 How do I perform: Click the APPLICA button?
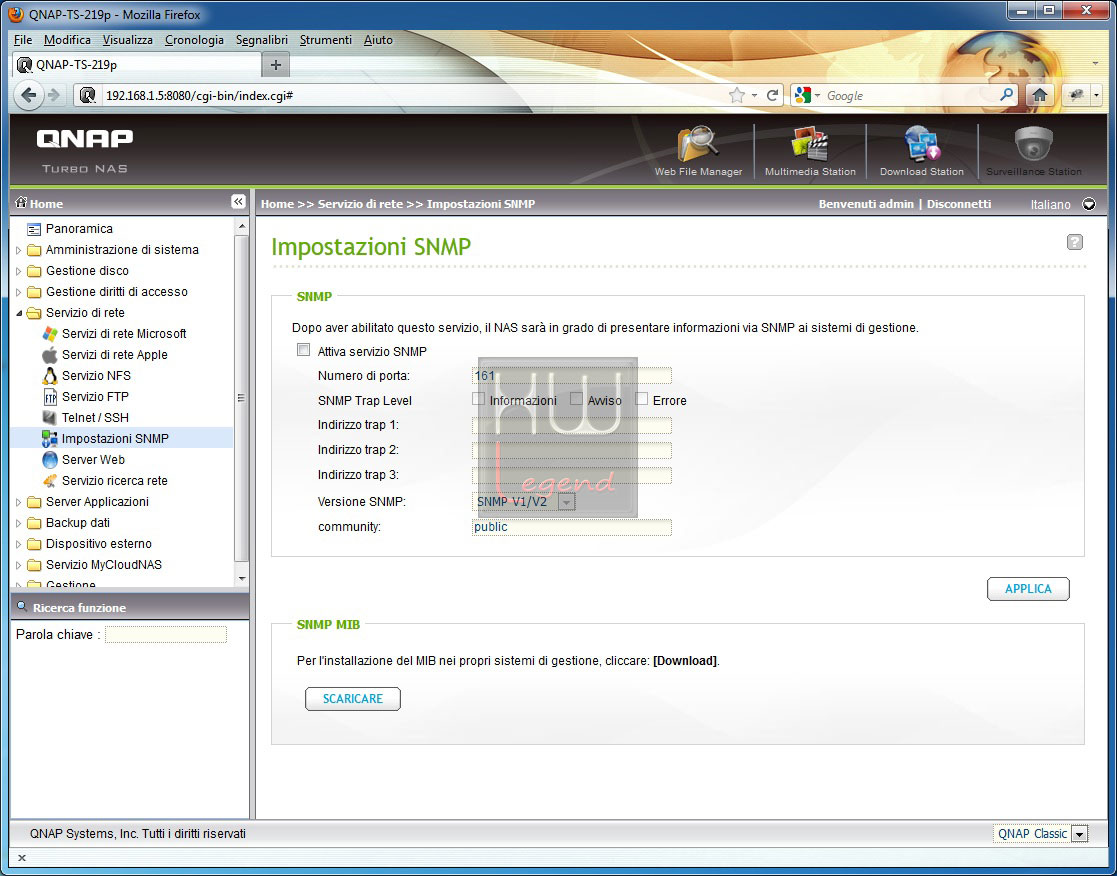click(1028, 589)
